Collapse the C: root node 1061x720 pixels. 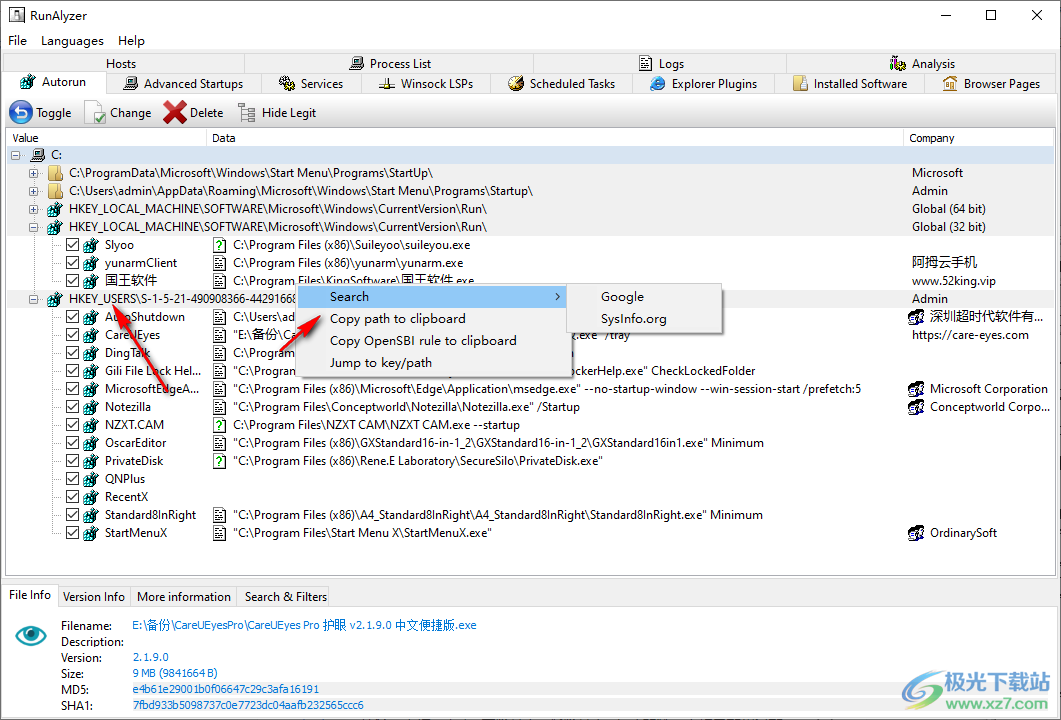coord(16,155)
